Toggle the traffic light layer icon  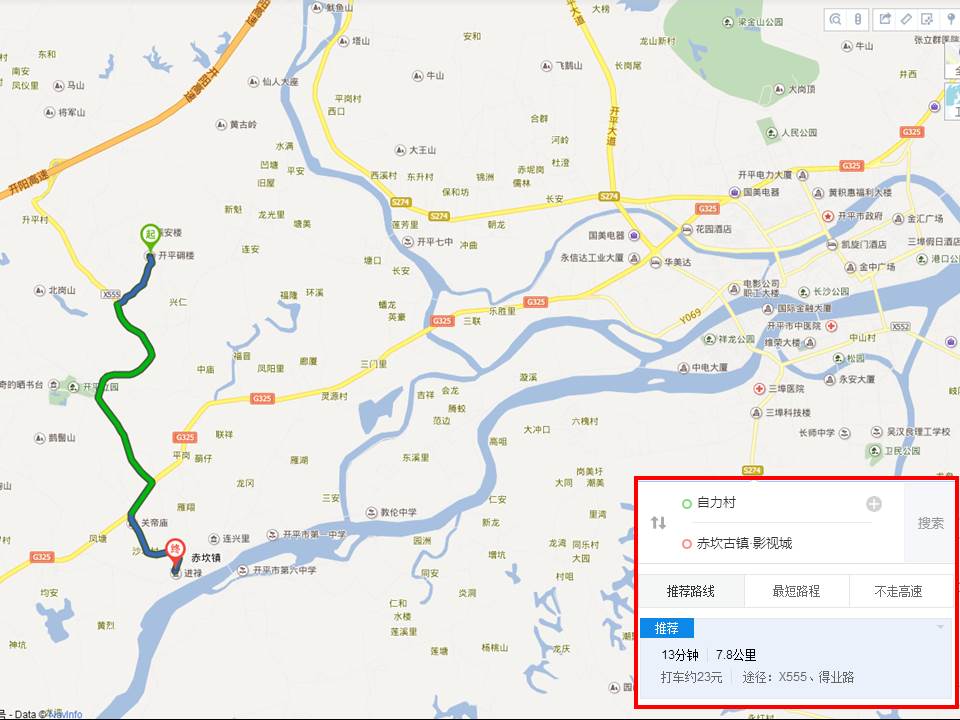(x=858, y=20)
